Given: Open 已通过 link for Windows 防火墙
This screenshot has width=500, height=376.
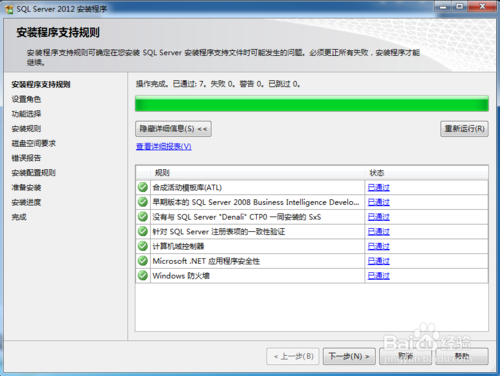Looking at the screenshot, I should [x=379, y=275].
